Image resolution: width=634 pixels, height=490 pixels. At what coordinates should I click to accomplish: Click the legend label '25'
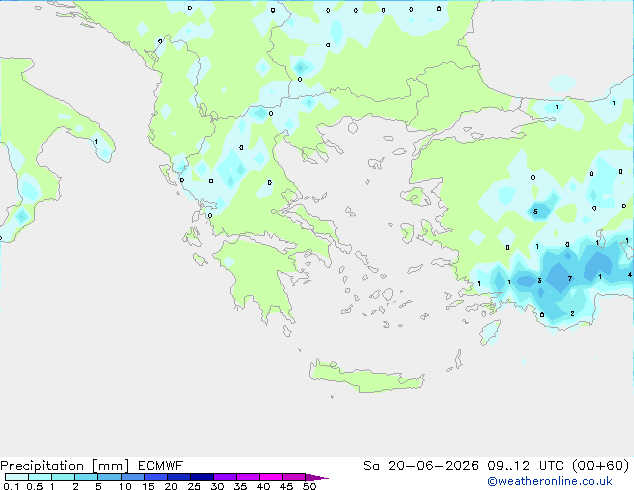point(194,486)
